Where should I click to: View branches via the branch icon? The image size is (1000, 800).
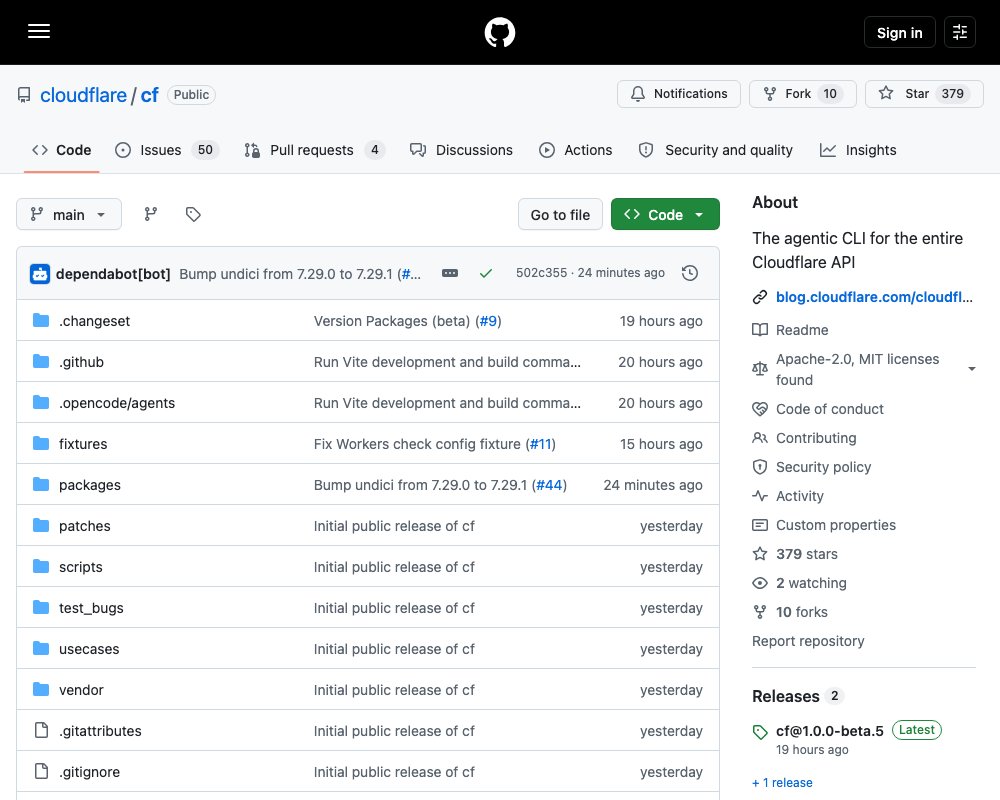coord(151,214)
